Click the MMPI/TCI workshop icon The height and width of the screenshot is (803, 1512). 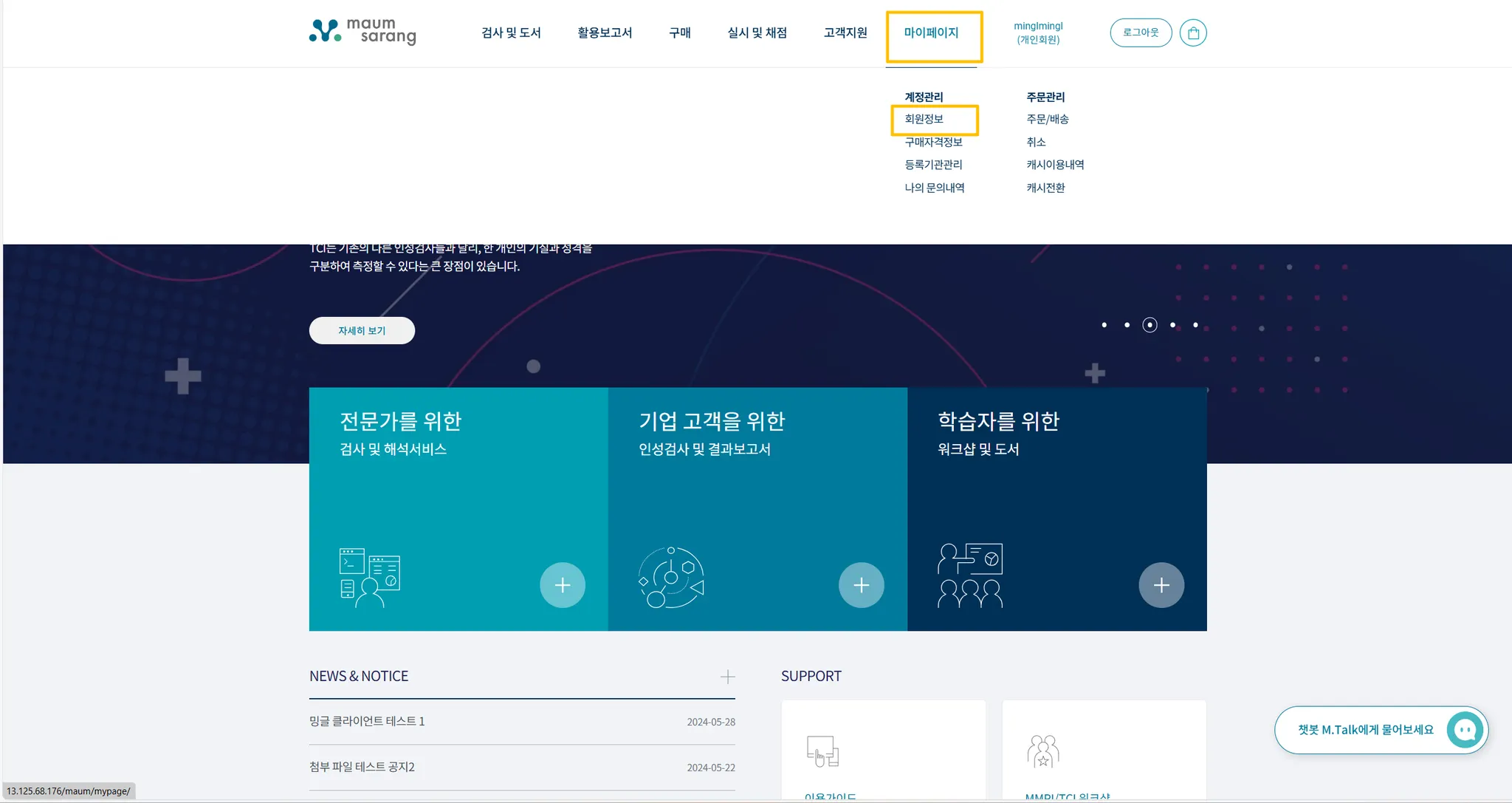point(1042,751)
